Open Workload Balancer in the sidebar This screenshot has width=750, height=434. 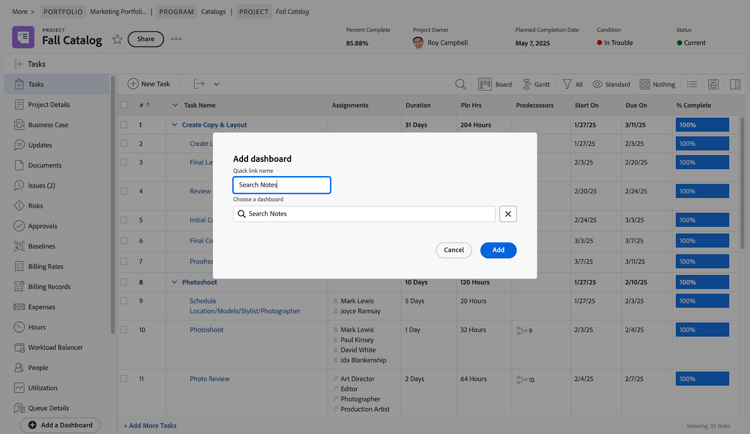click(x=55, y=348)
